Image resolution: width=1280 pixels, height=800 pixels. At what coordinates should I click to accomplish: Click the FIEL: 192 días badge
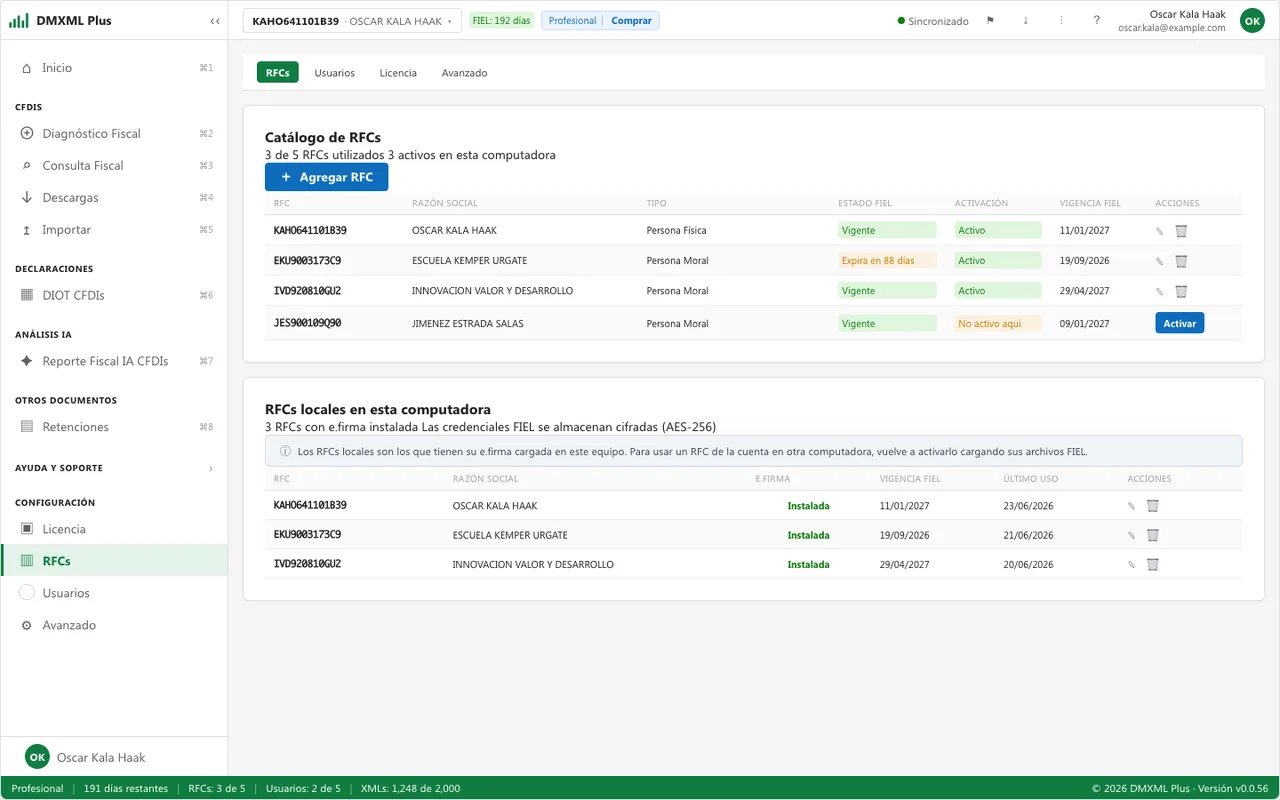point(501,20)
